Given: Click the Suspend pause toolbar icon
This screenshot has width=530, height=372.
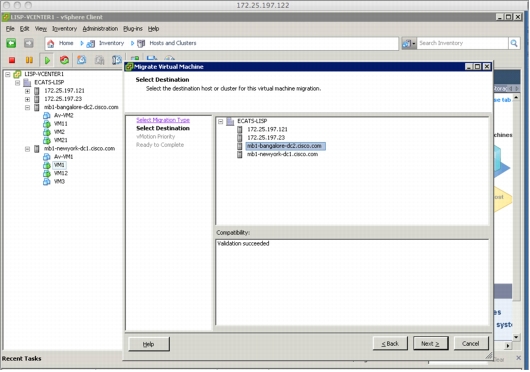Looking at the screenshot, I should (x=29, y=60).
